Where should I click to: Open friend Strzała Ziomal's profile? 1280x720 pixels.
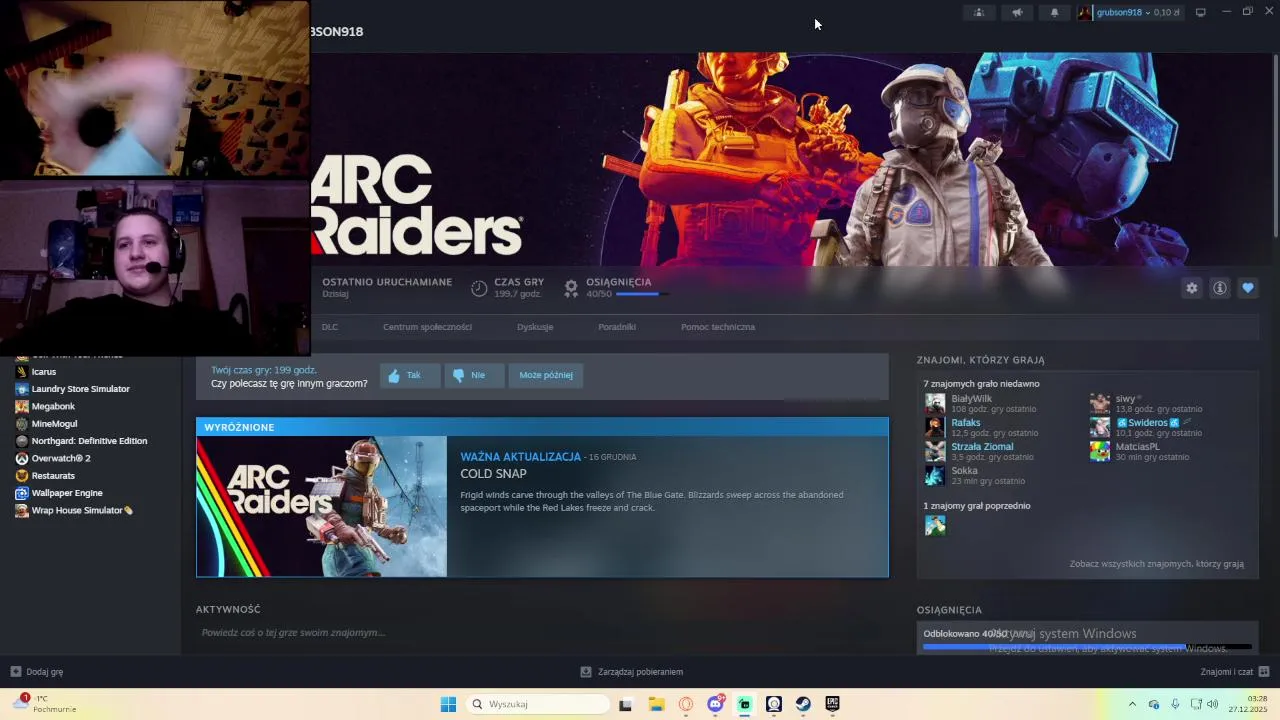(x=982, y=447)
